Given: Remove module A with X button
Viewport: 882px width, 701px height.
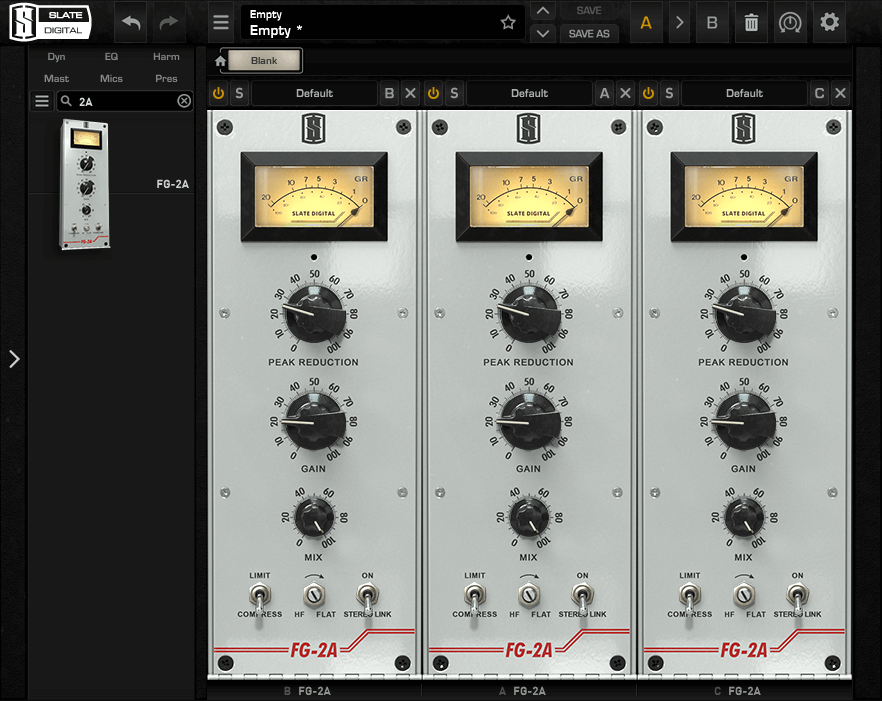Looking at the screenshot, I should tap(626, 93).
